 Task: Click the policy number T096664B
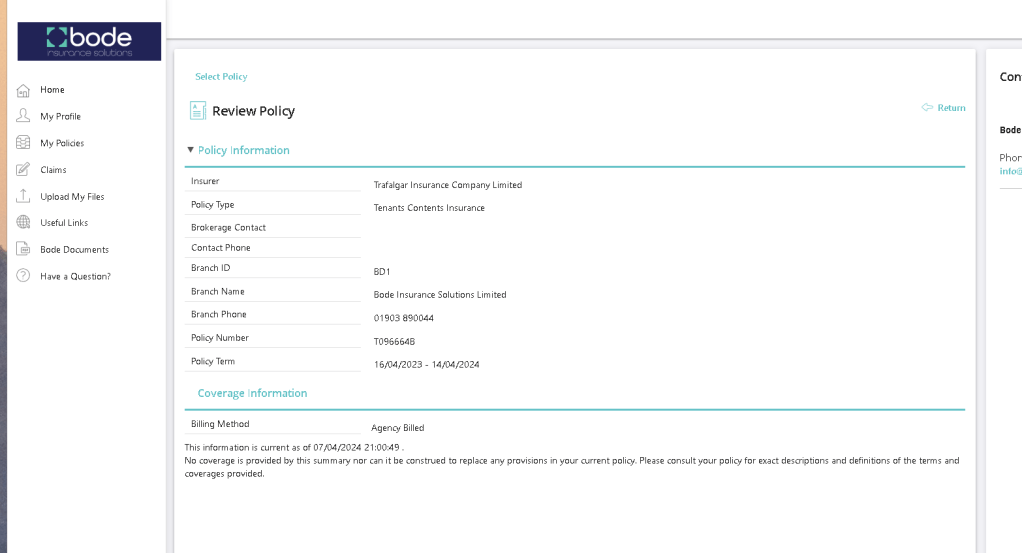point(394,341)
